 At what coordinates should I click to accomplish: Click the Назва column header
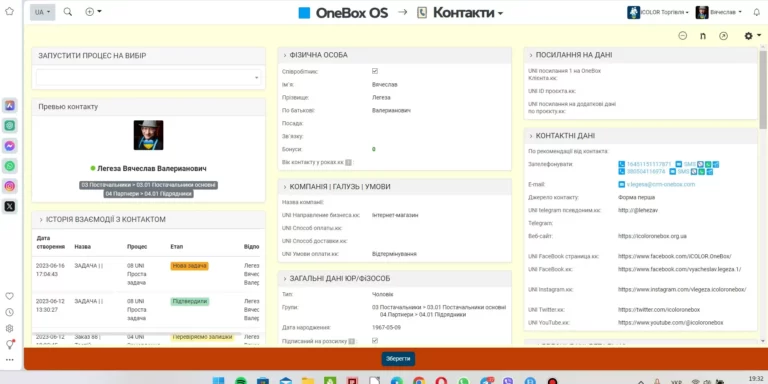click(82, 246)
